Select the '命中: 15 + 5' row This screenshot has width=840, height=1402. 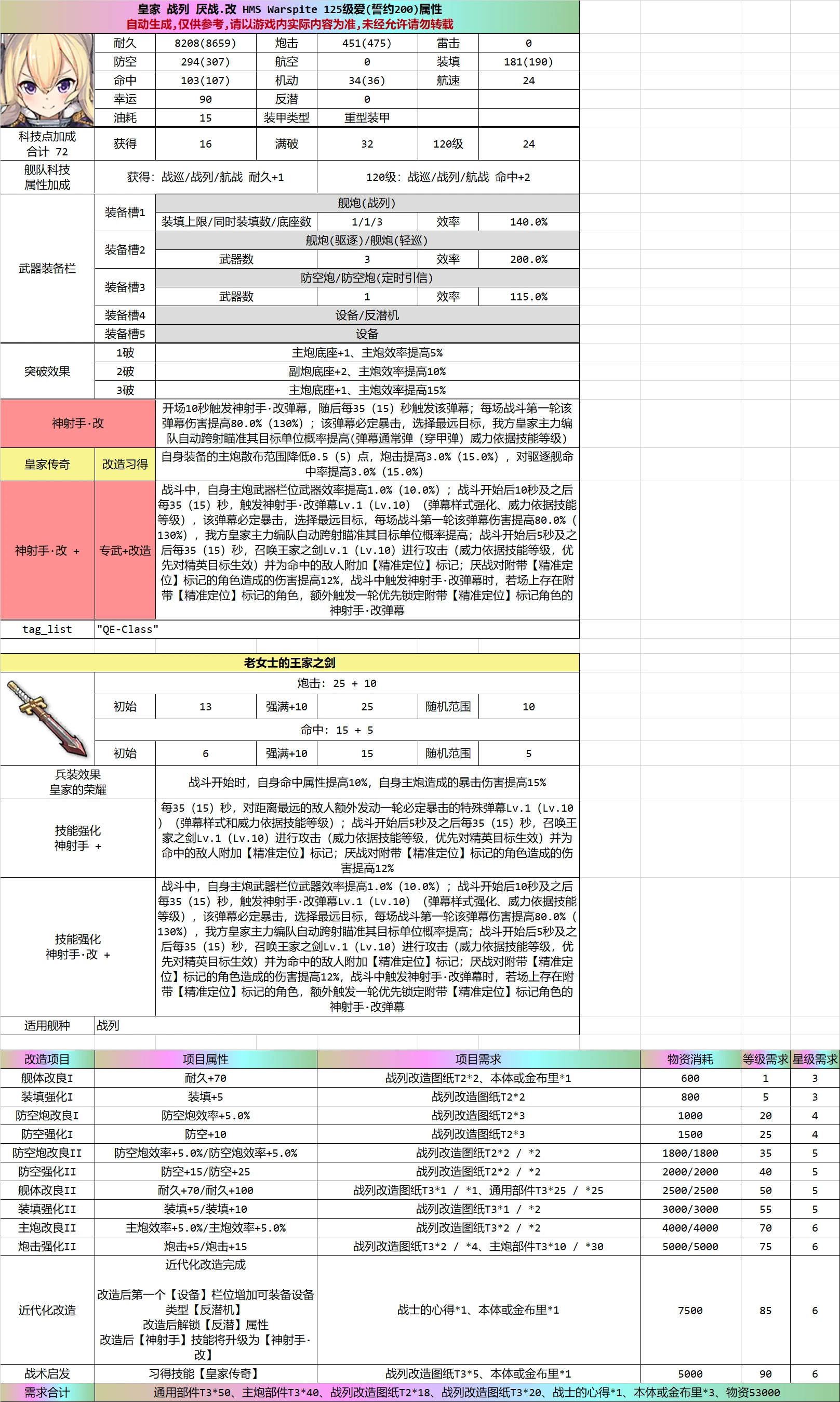[337, 730]
